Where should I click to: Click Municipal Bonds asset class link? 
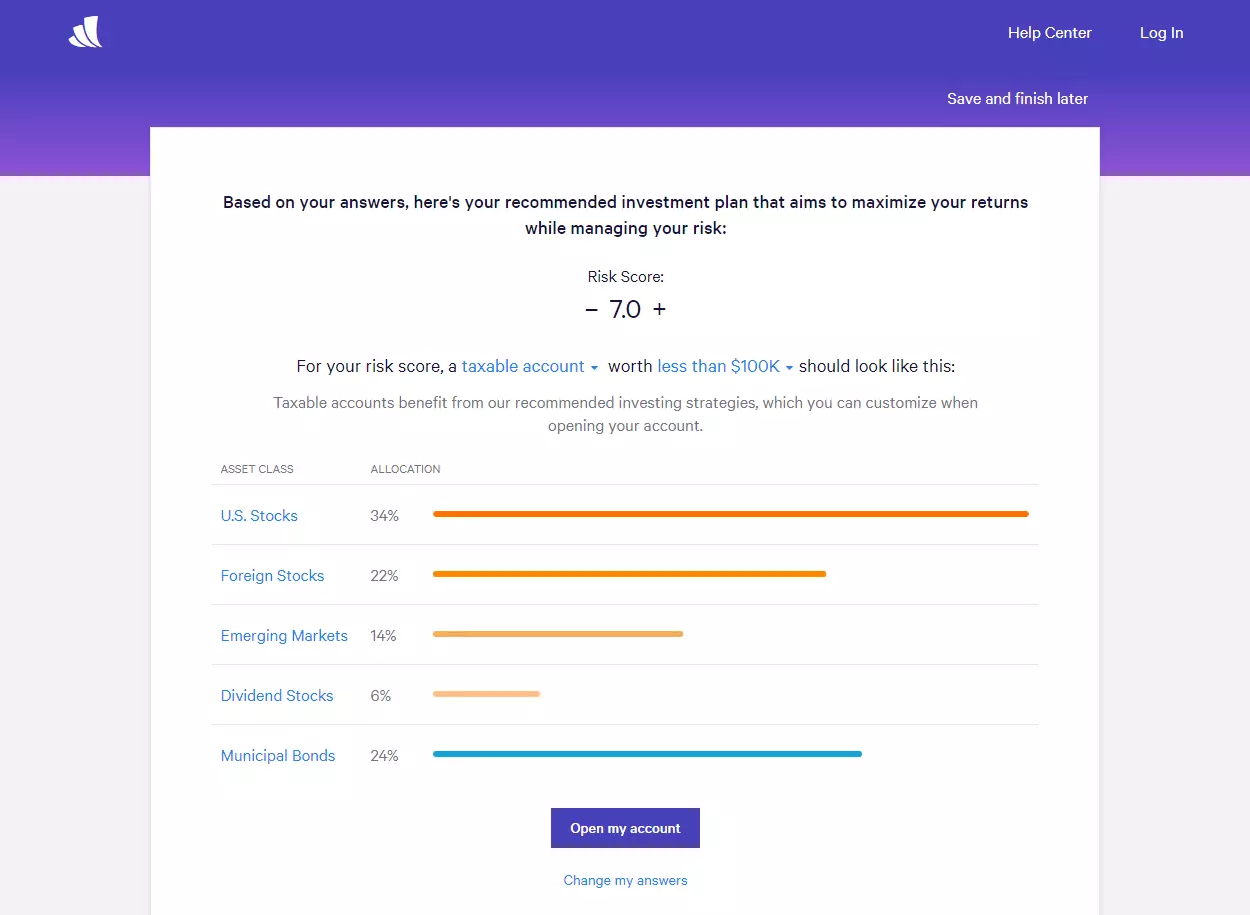[x=278, y=756]
